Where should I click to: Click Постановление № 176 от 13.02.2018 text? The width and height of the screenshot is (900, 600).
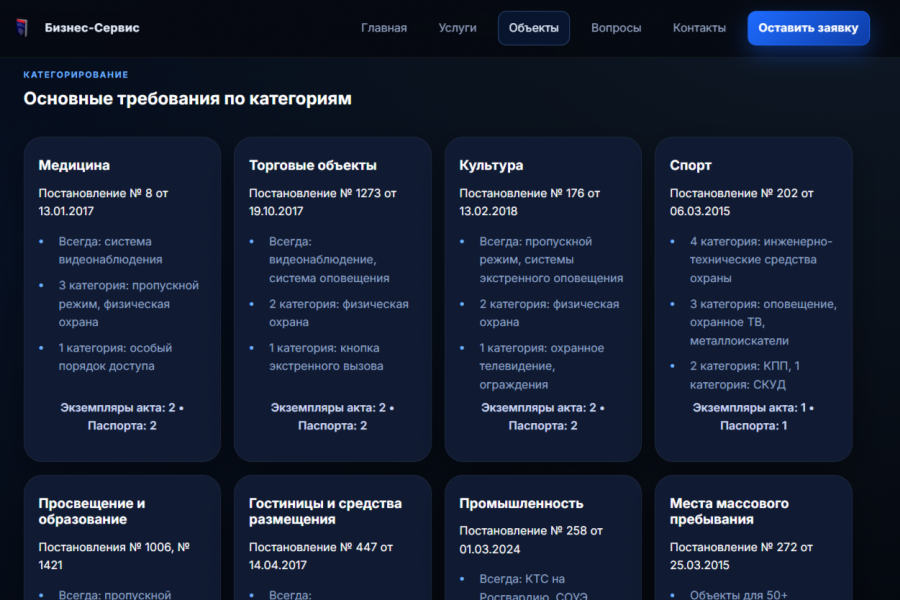click(529, 202)
